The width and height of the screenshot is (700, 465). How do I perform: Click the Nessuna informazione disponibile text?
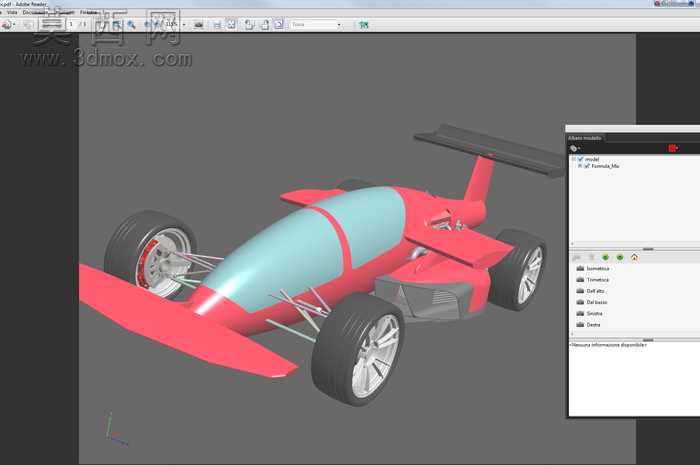pyautogui.click(x=608, y=345)
